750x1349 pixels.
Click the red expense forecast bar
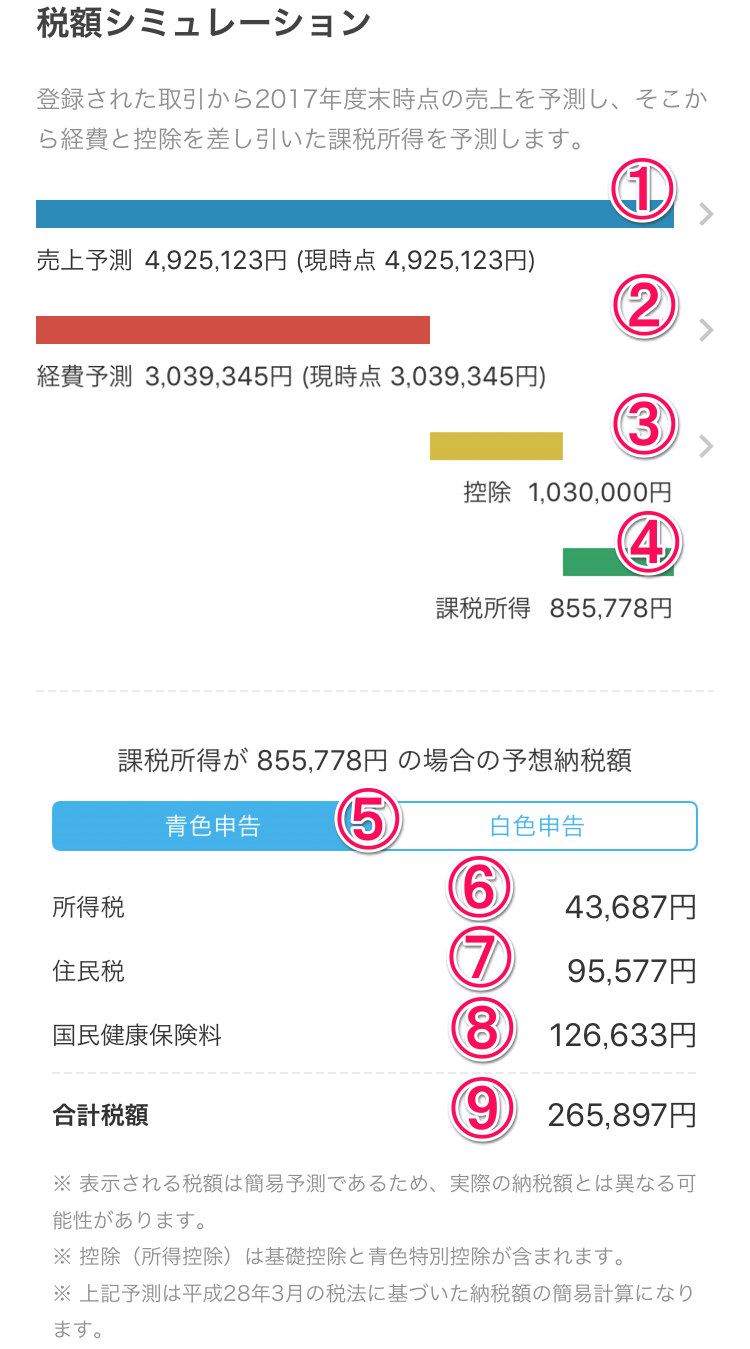point(233,330)
